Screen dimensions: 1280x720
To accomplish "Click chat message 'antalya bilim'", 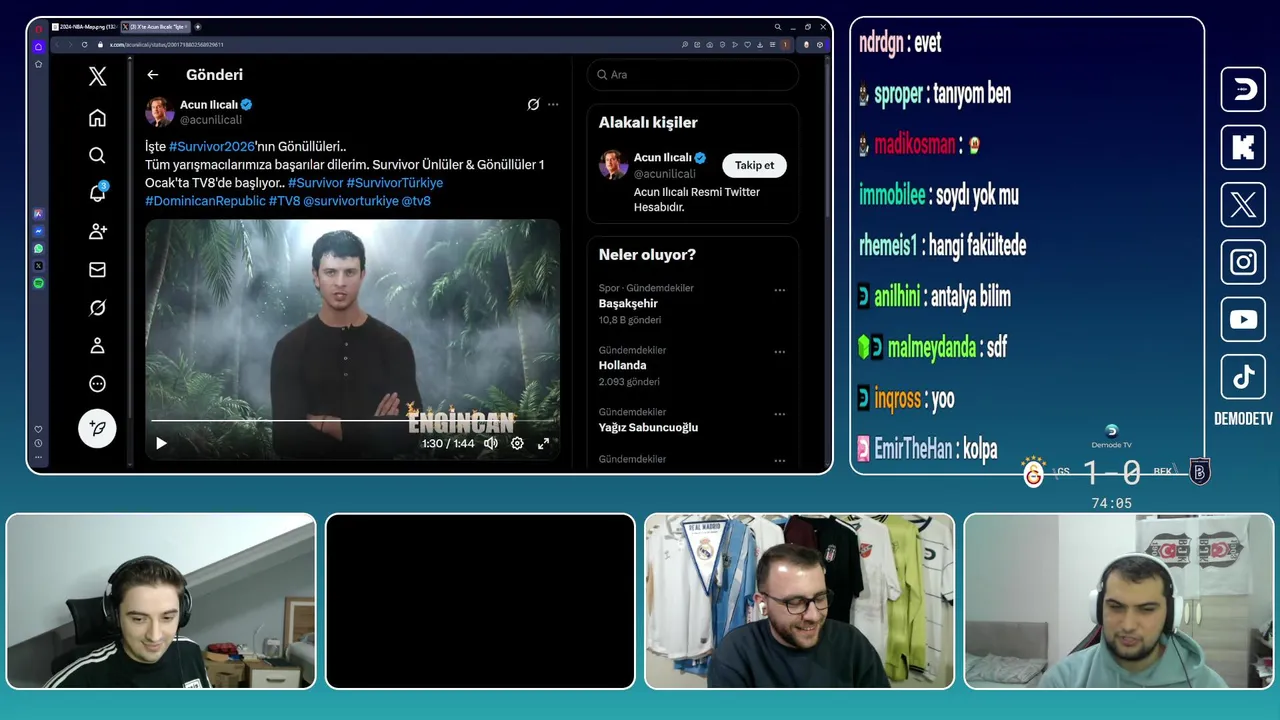I will click(x=970, y=297).
